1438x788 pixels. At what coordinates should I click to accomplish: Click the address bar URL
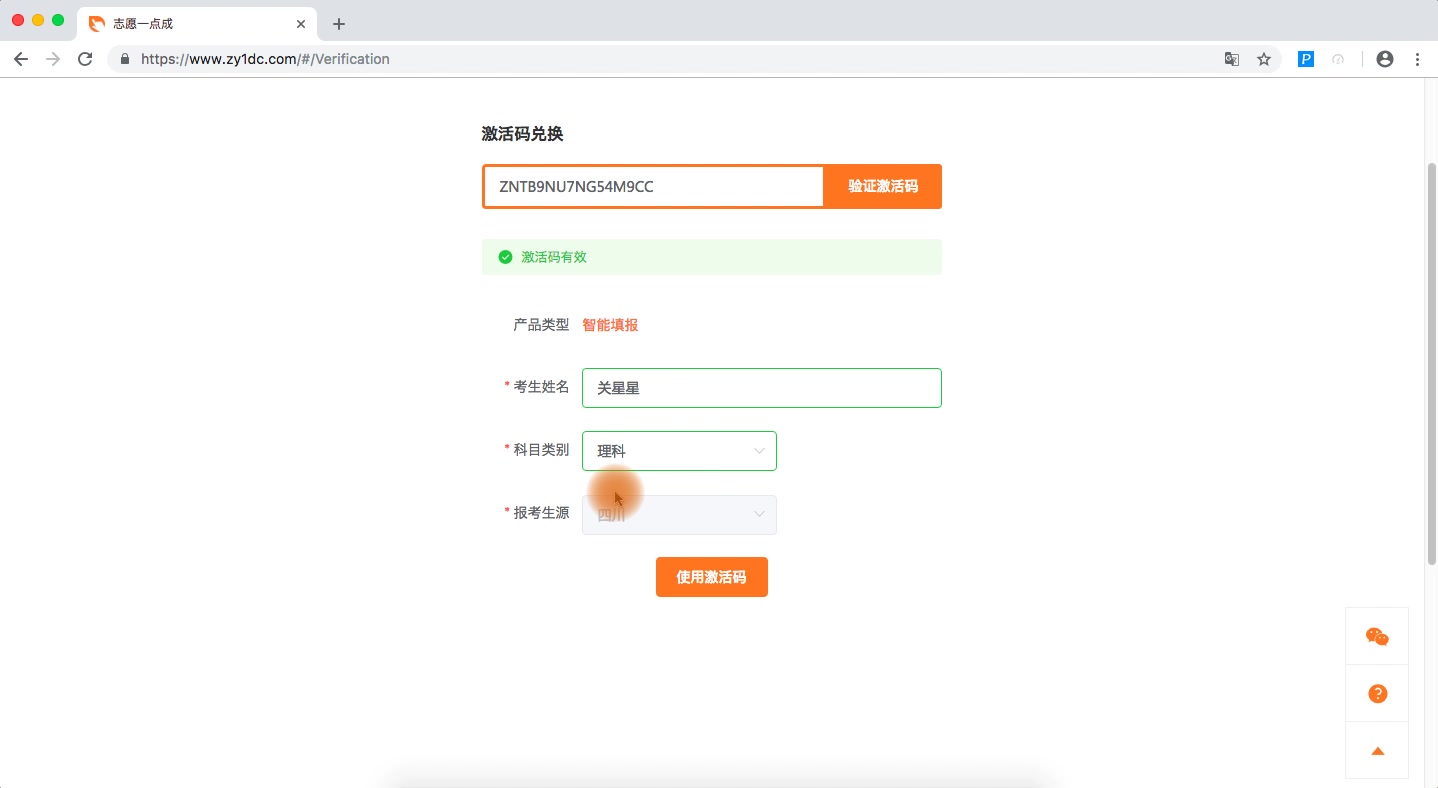point(265,59)
